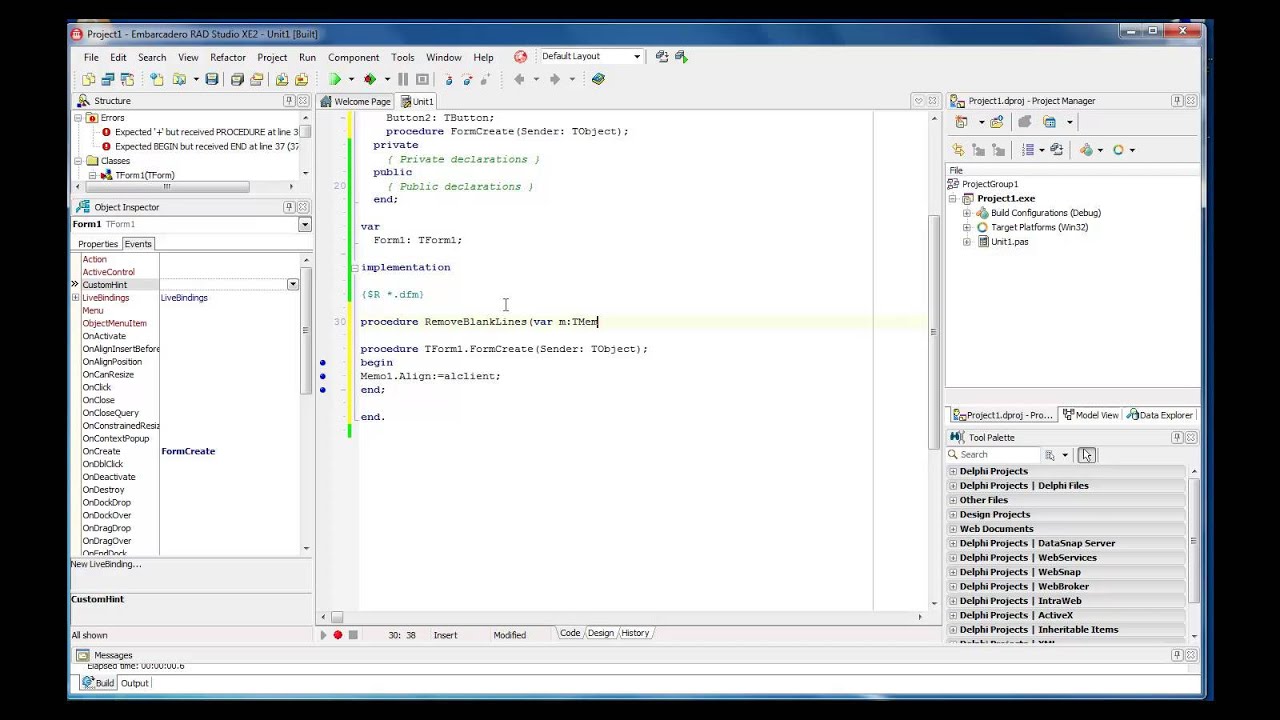Click the Build Configurations icon in Project Manager toolbar

coord(1087,150)
